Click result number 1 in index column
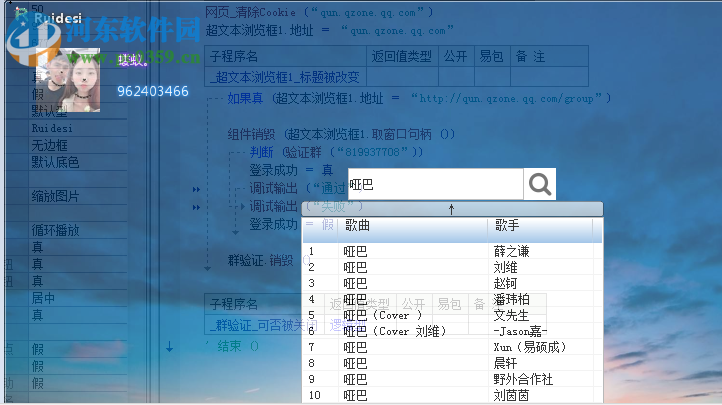The height and width of the screenshot is (405, 722). point(312,252)
